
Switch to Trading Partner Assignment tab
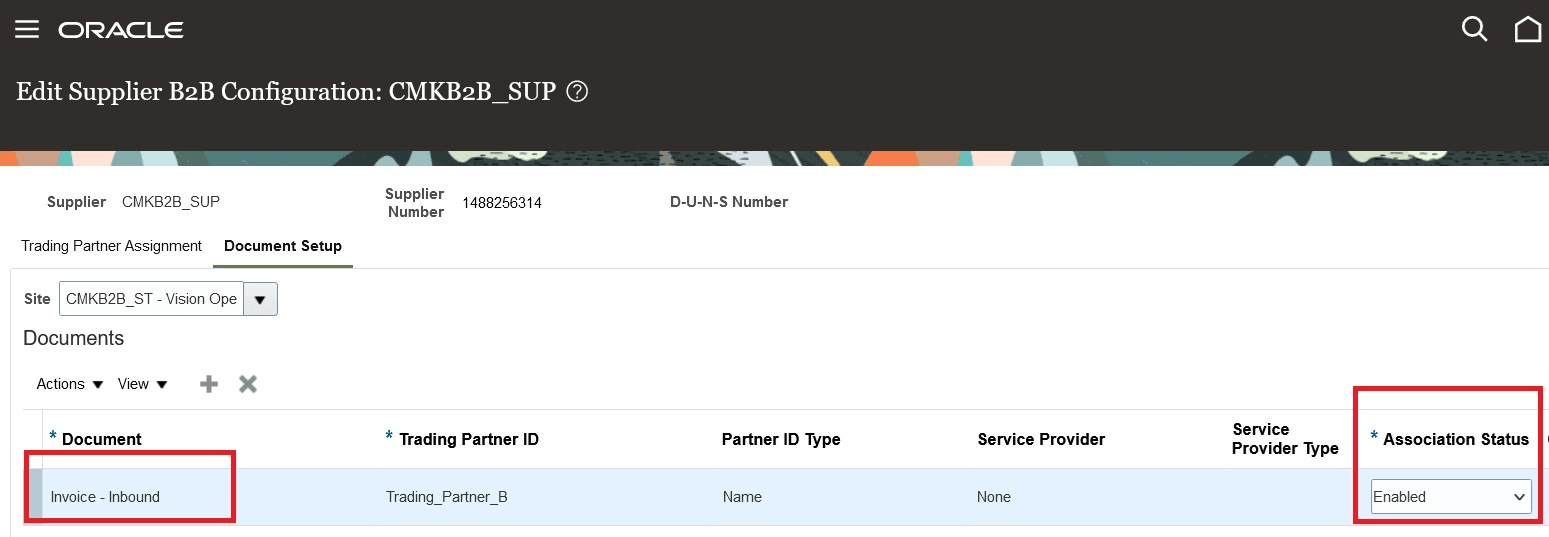(x=111, y=246)
